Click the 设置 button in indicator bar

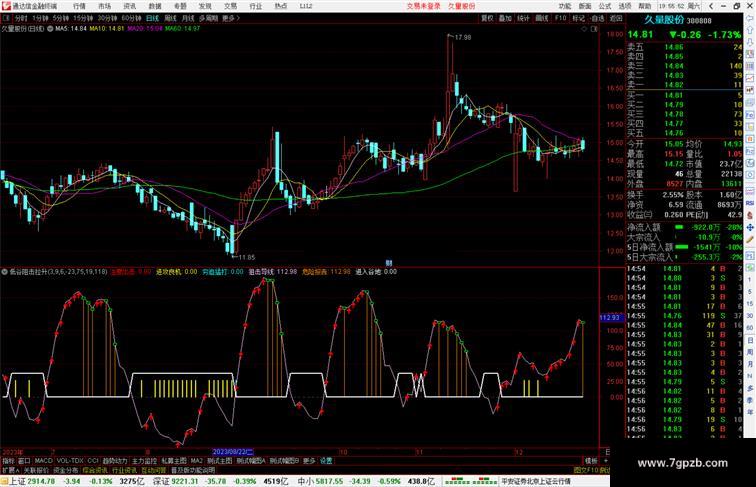click(326, 461)
